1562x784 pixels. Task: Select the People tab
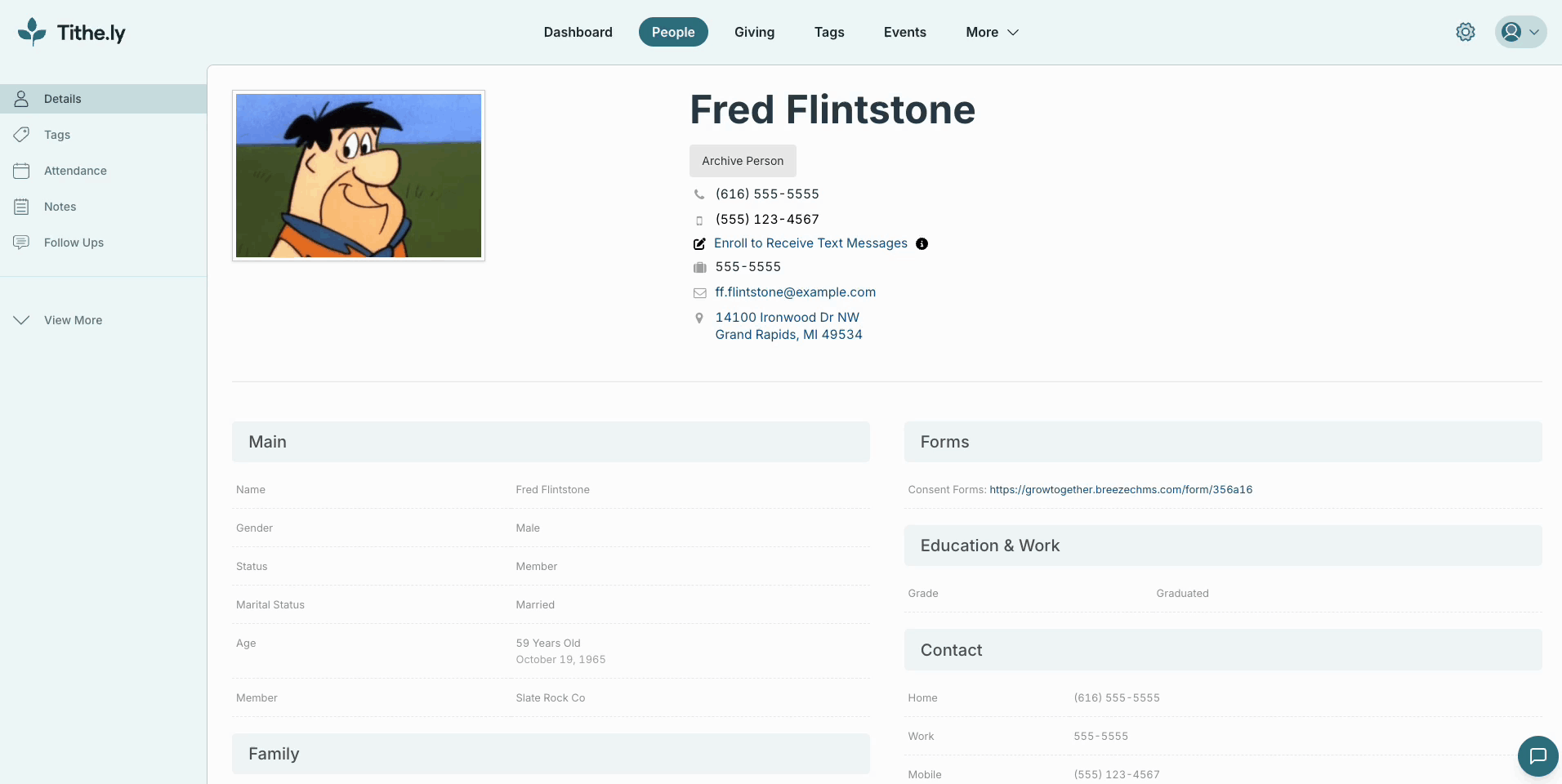pyautogui.click(x=673, y=32)
